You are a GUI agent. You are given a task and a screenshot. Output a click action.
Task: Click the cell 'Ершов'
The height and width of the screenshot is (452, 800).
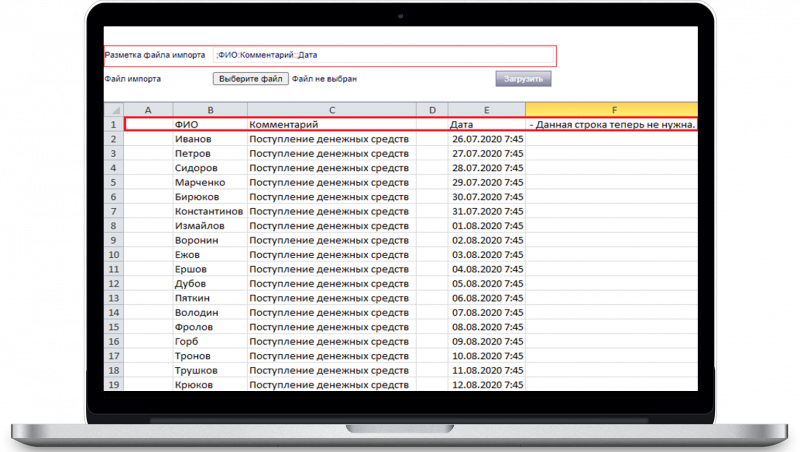coord(210,269)
